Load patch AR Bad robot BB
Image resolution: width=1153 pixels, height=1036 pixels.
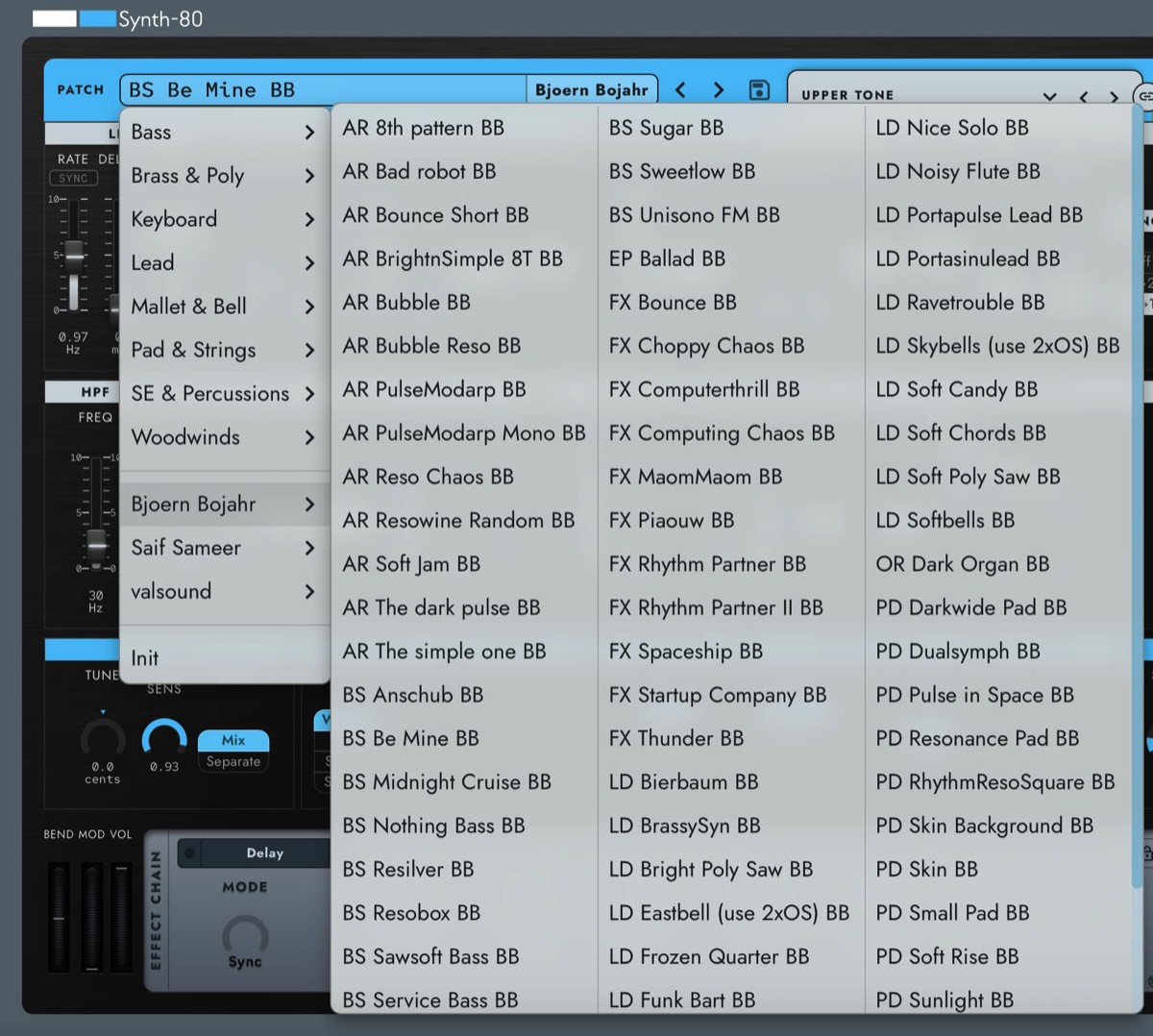pyautogui.click(x=464, y=171)
